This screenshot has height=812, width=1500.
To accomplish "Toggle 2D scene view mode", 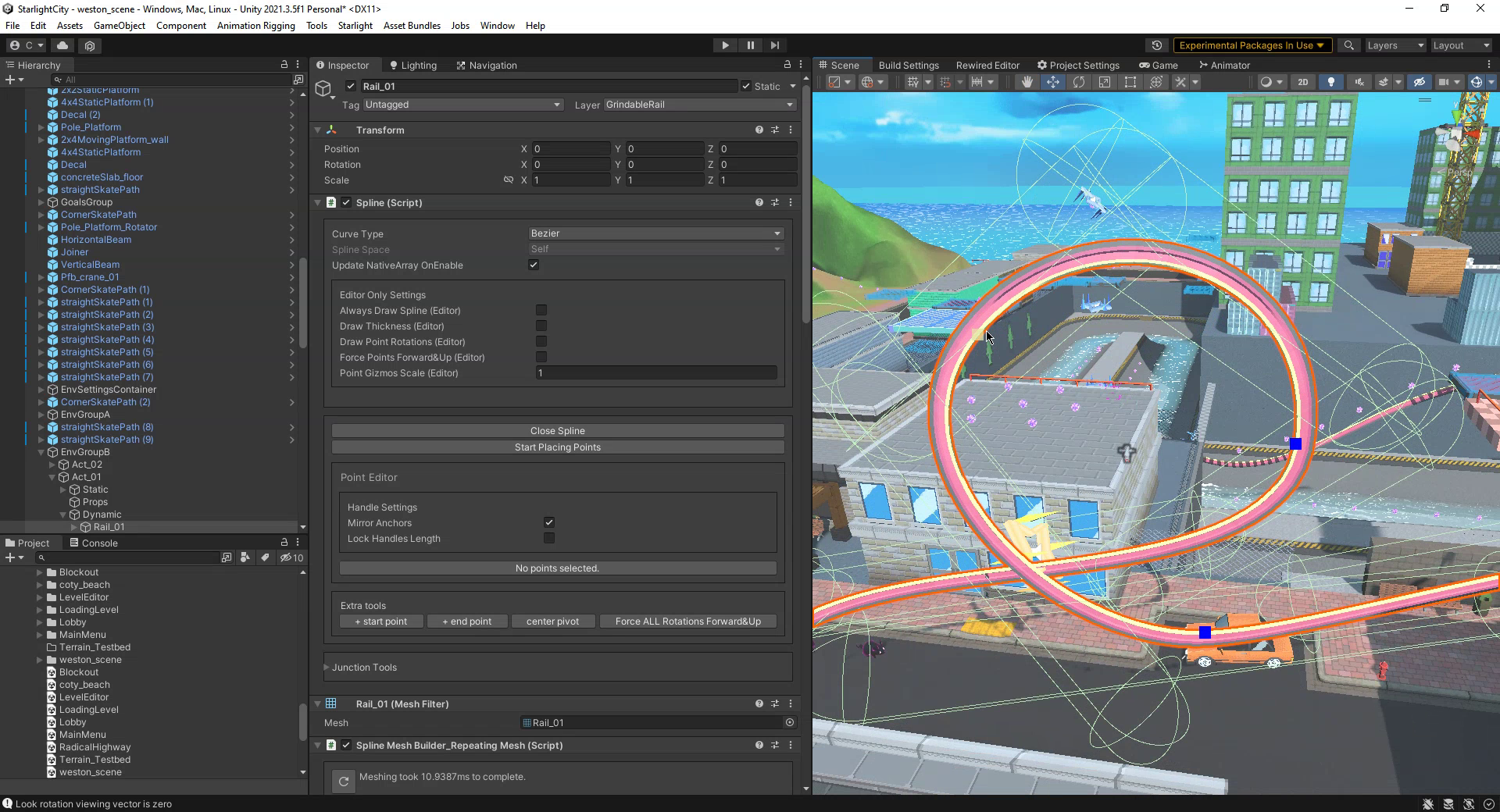I will point(1302,82).
